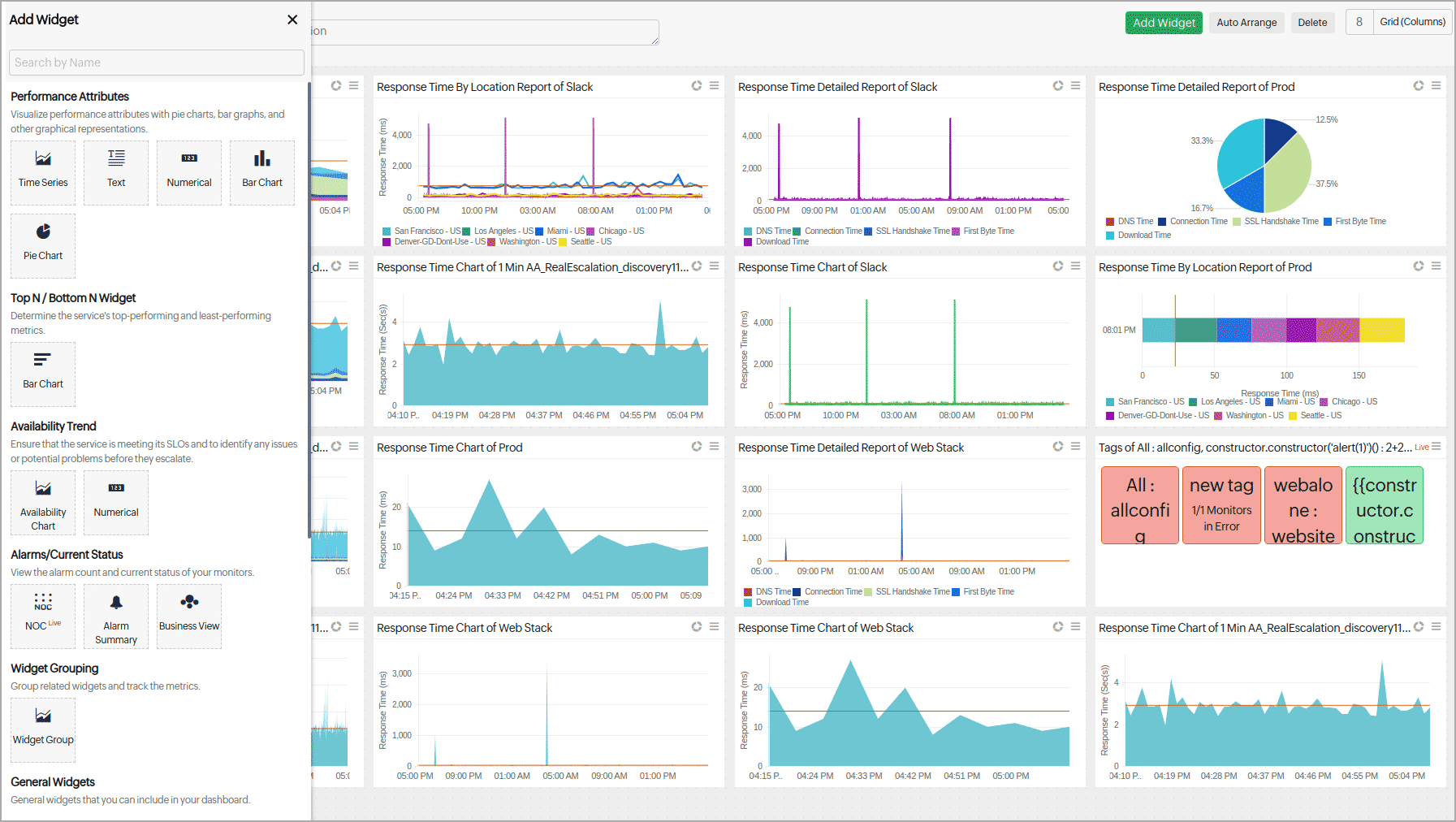Click the 'General Widgets' section heading

pos(53,782)
